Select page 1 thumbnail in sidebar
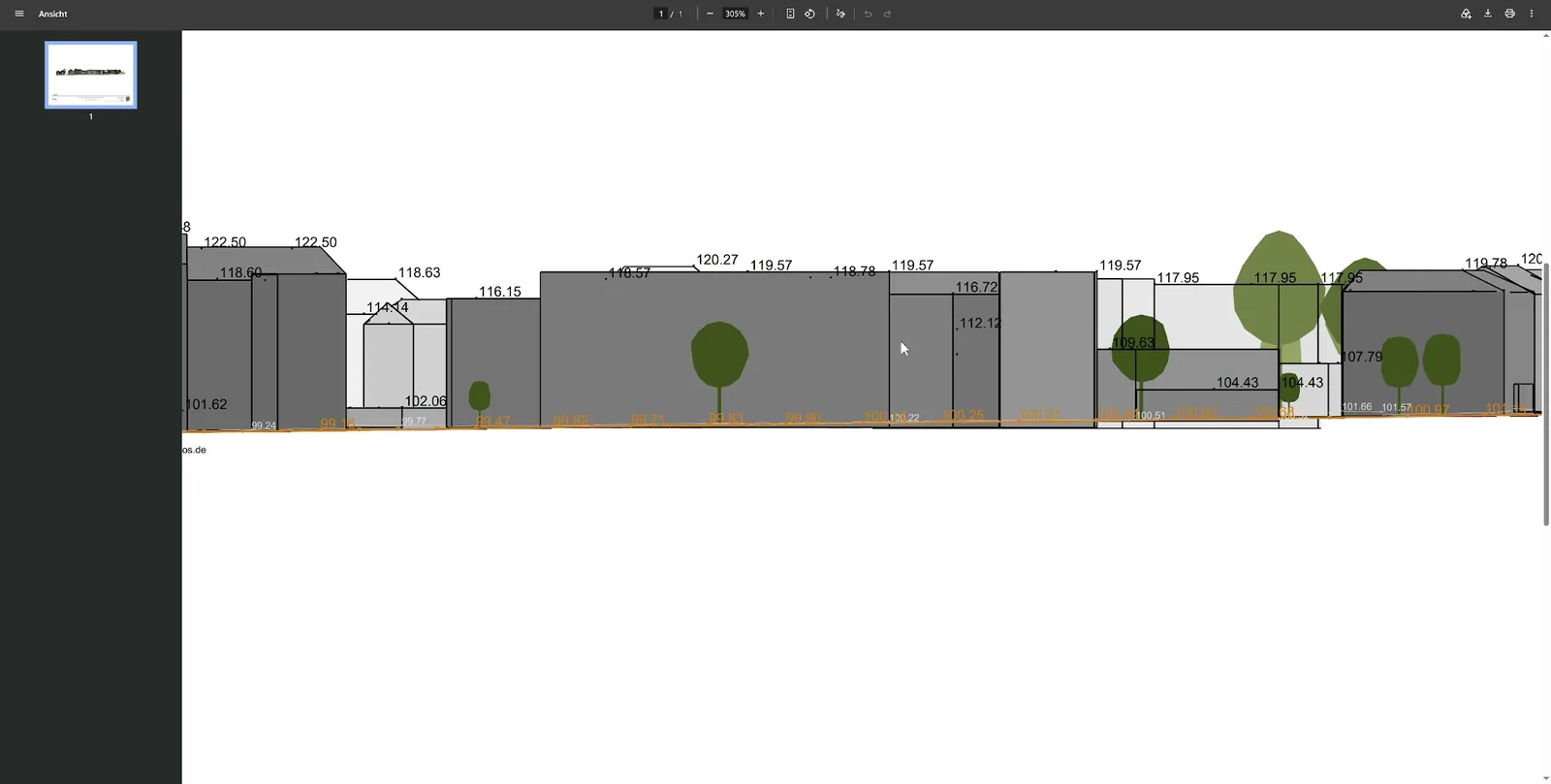The height and width of the screenshot is (784, 1551). (91, 75)
